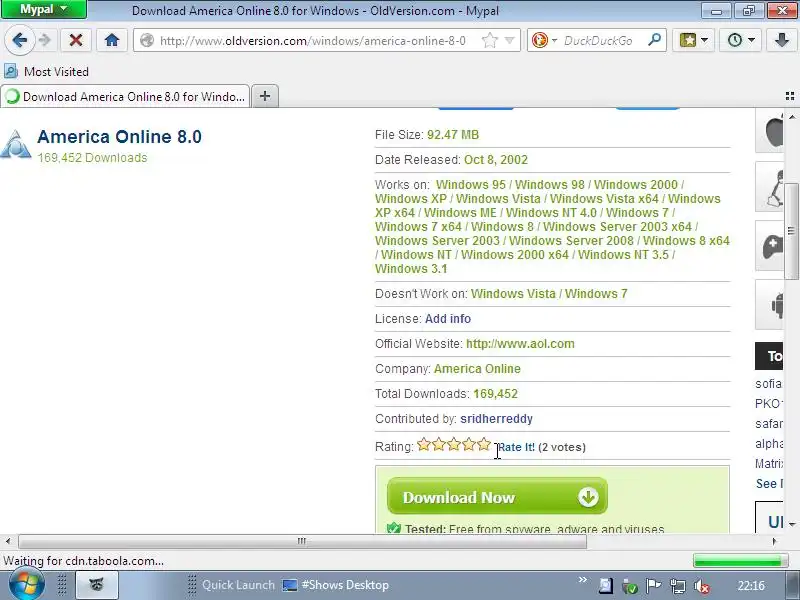The image size is (800, 600).
Task: Open the Most Visited bookmarks folder
Action: point(47,71)
